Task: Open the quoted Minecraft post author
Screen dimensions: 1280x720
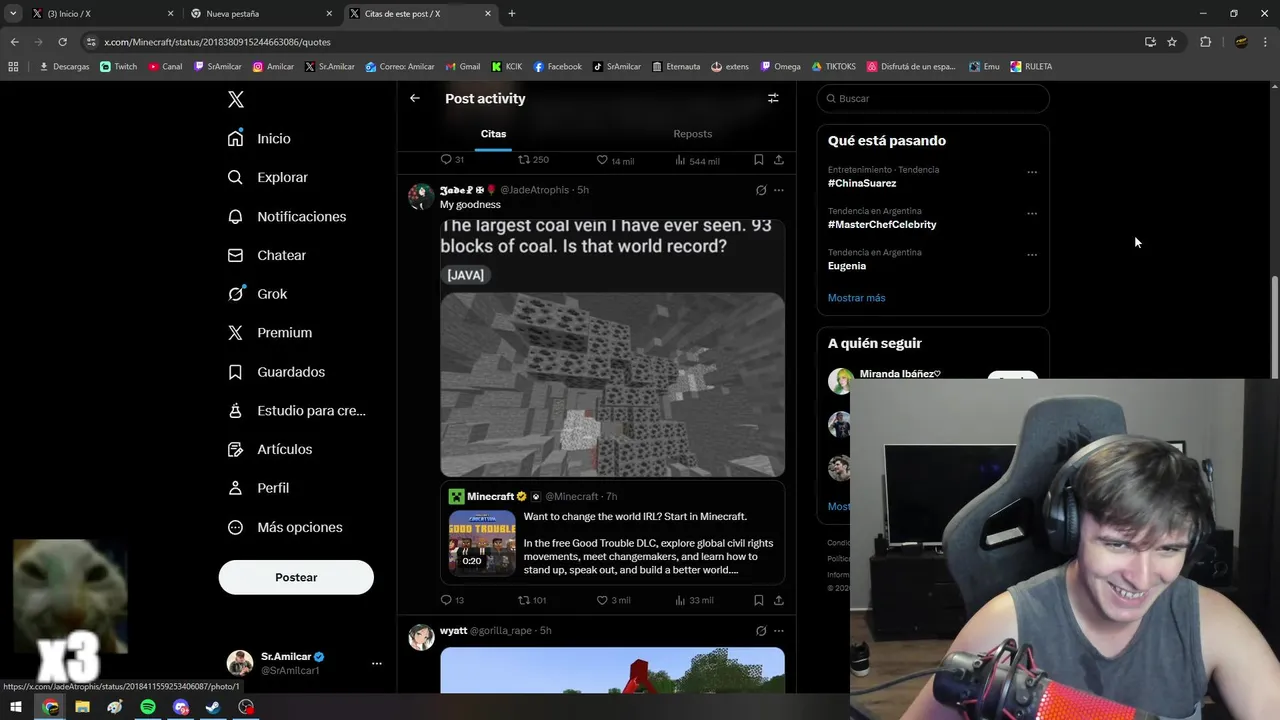Action: 490,496
